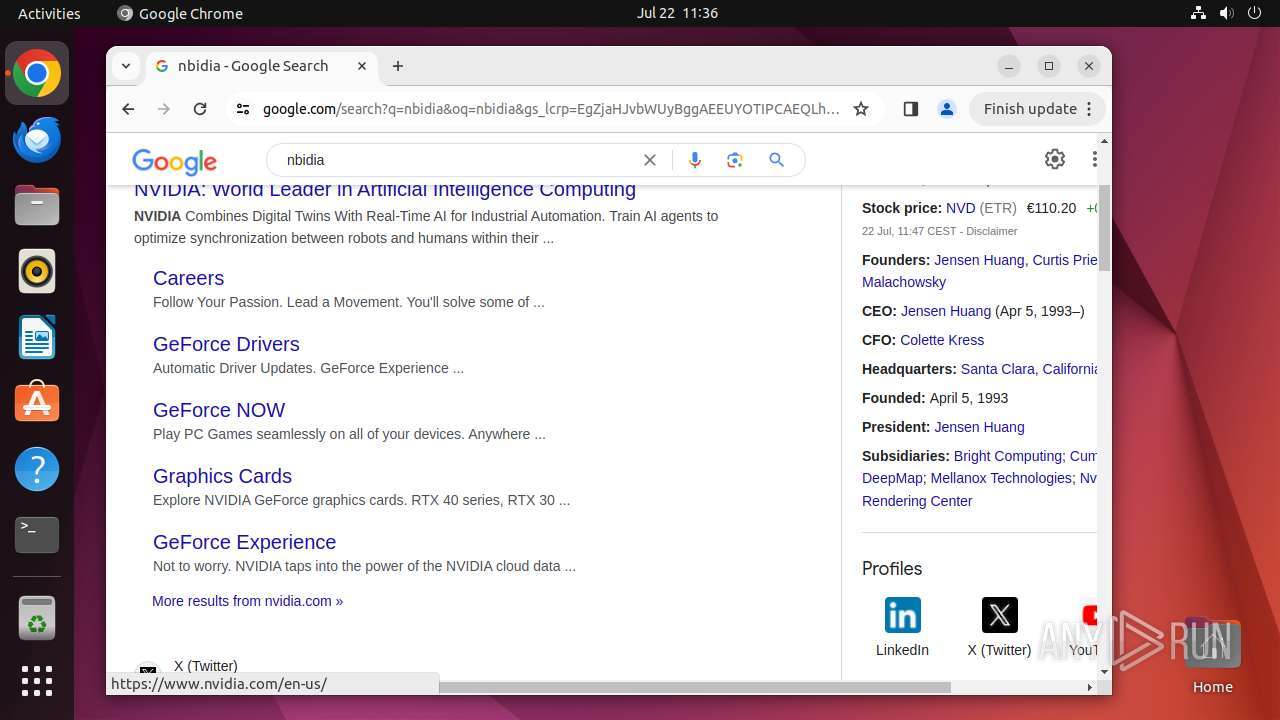Clear the search box with the X icon

pyautogui.click(x=650, y=160)
